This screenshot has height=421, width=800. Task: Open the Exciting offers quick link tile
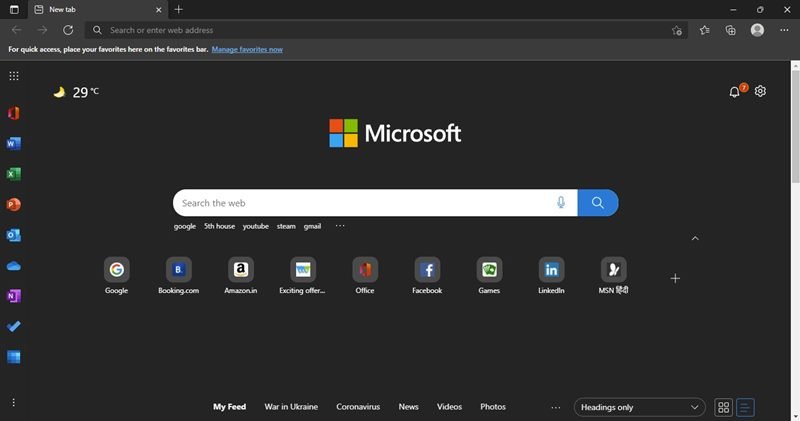(303, 276)
